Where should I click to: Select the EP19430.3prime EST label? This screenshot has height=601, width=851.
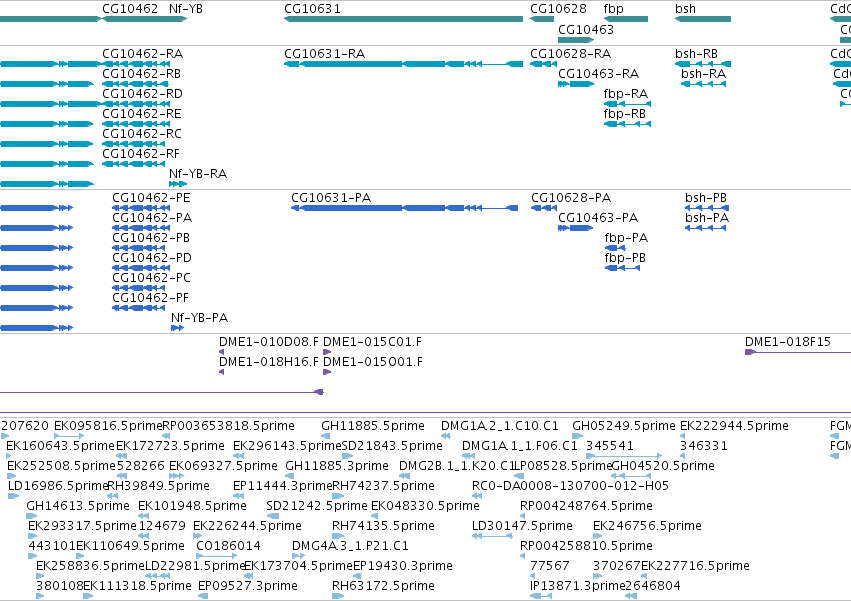403,566
